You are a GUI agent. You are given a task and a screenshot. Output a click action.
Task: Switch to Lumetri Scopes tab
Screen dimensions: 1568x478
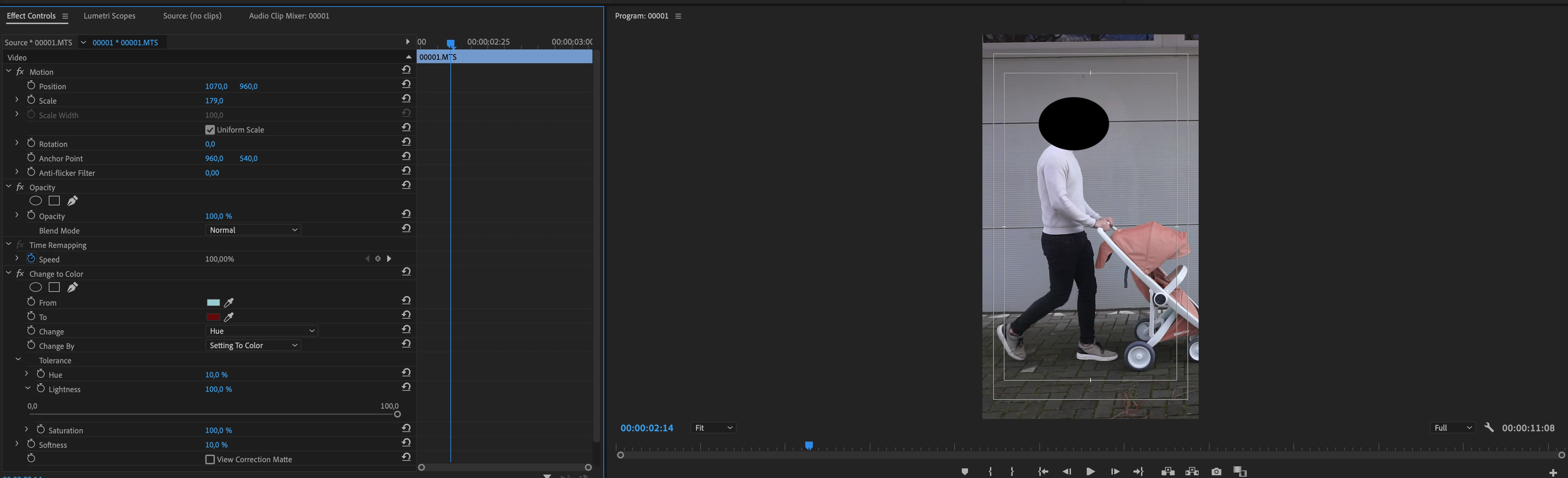[109, 16]
